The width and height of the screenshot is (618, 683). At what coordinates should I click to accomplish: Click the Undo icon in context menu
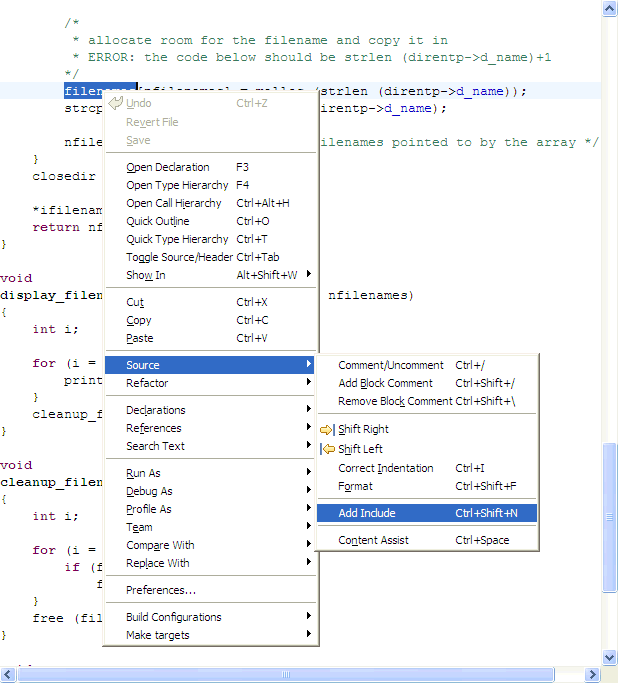(x=116, y=103)
